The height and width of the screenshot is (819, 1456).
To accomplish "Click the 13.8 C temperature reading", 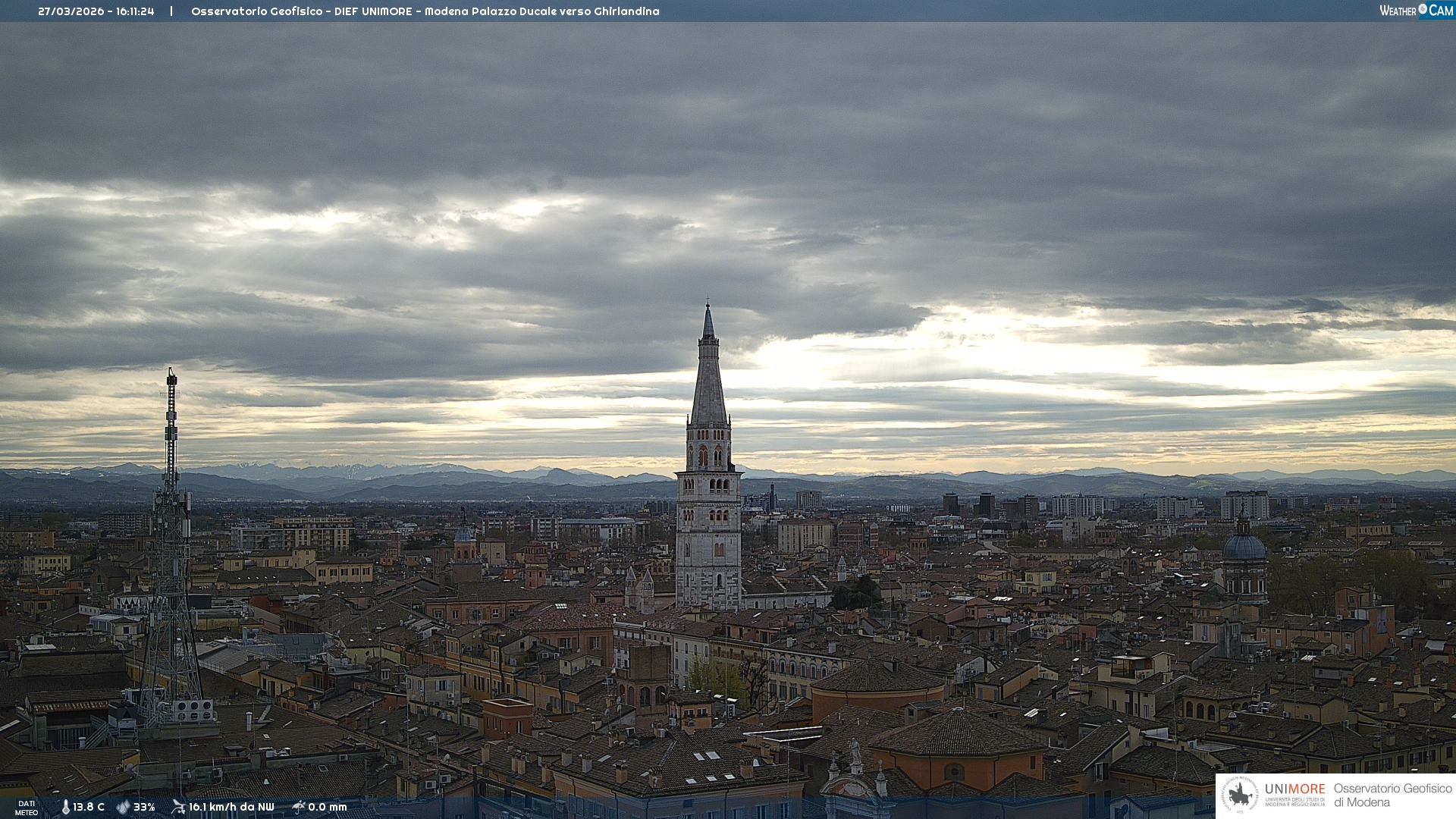I will (89, 807).
